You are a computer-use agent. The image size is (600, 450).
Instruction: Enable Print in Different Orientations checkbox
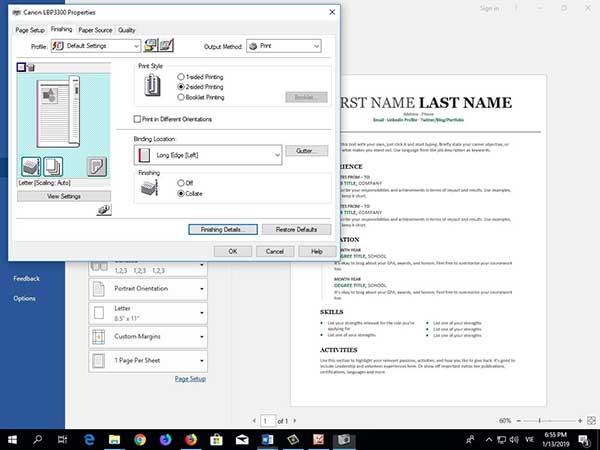173,119
